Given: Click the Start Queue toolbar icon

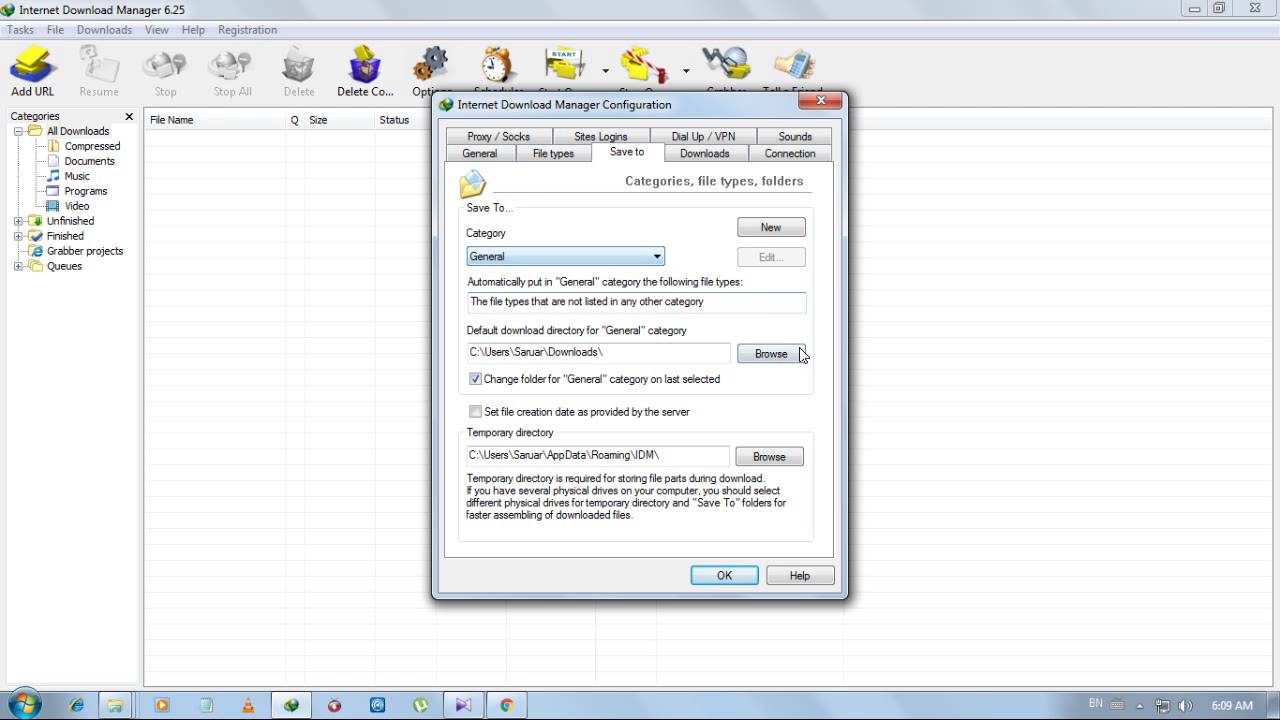Looking at the screenshot, I should point(564,65).
